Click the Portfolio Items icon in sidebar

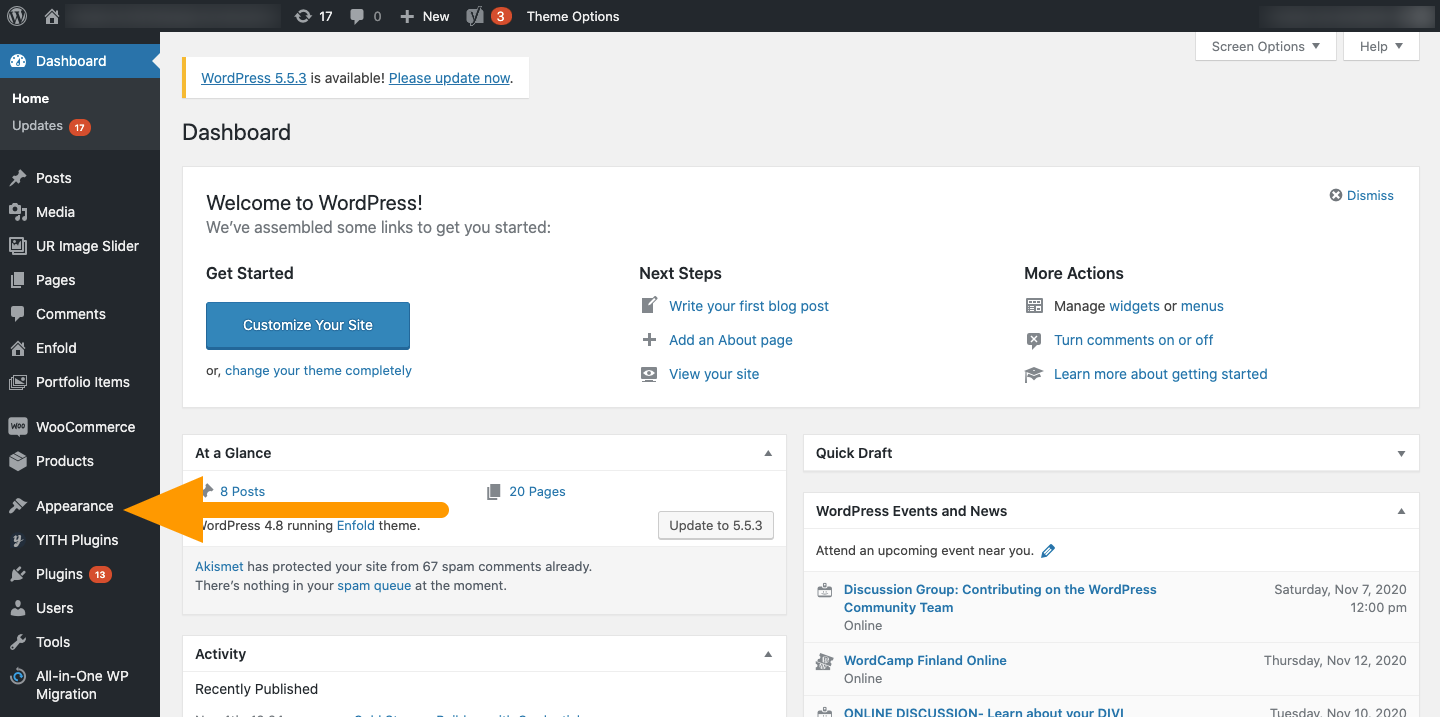pos(18,382)
